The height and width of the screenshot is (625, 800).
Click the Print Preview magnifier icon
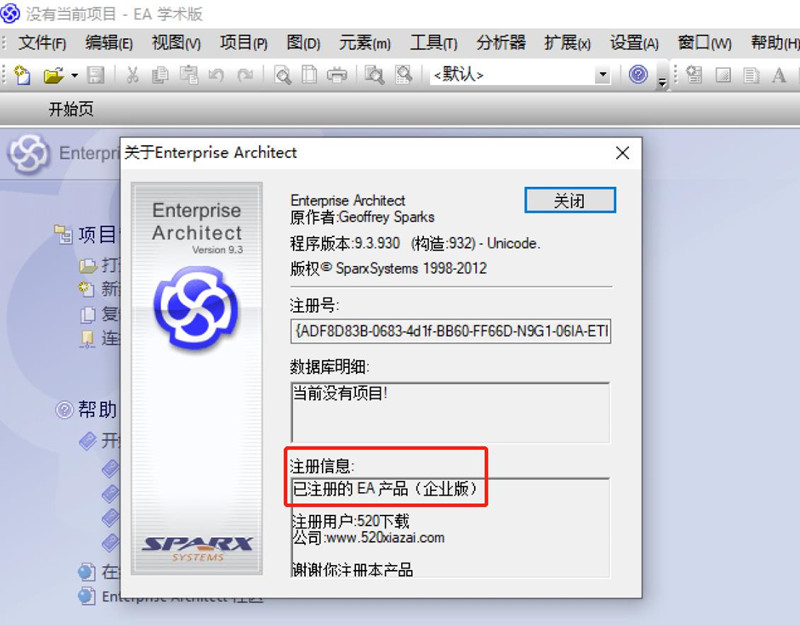(x=282, y=75)
